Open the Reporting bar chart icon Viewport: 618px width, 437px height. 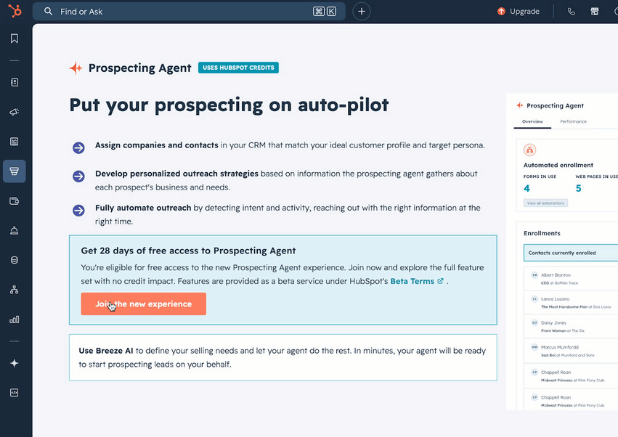(14, 319)
